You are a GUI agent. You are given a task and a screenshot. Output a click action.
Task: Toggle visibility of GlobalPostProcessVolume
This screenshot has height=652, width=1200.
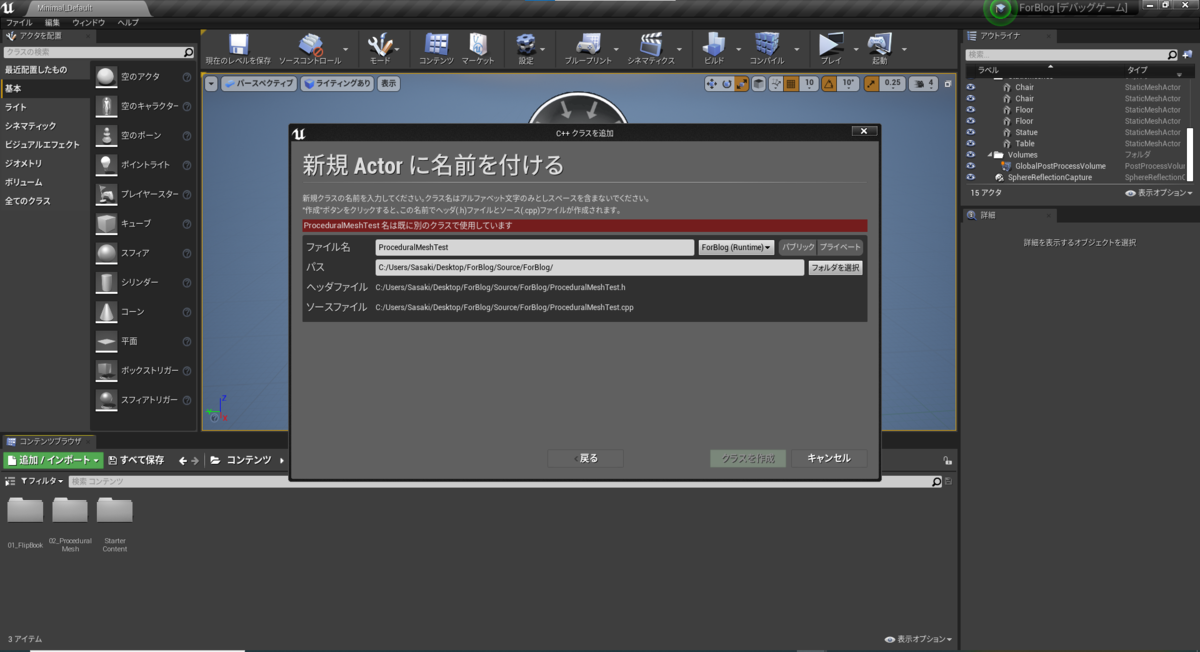pos(970,166)
